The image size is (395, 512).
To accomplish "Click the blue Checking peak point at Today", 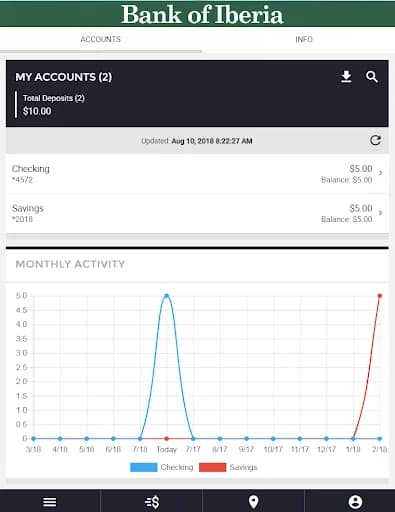I will click(167, 296).
